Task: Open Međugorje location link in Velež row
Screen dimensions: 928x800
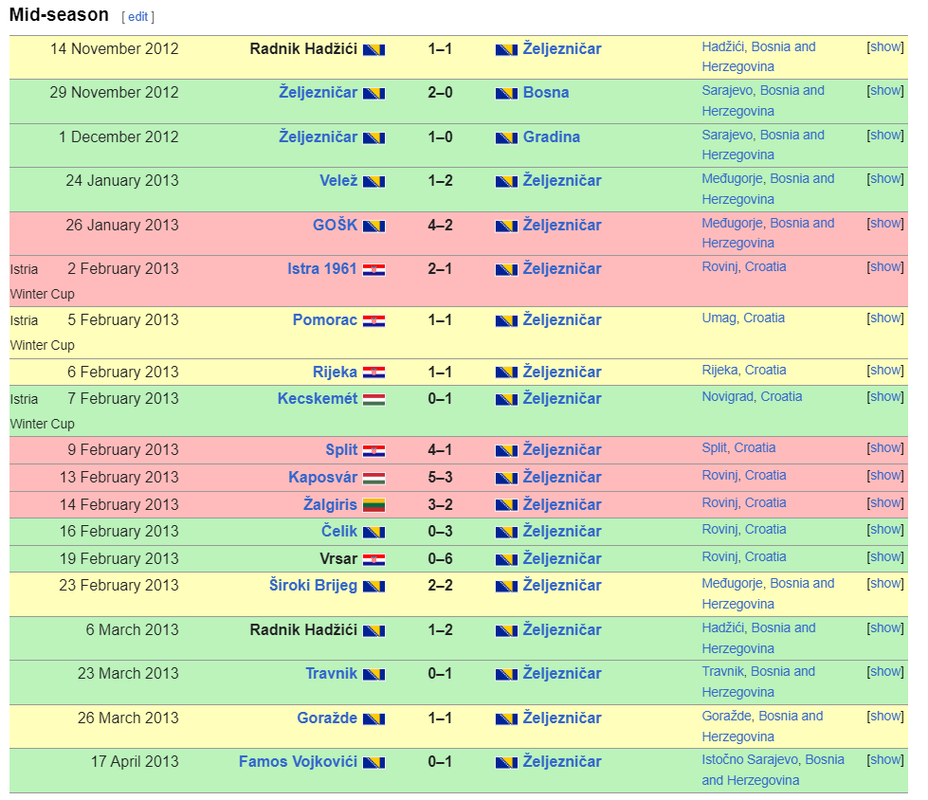Action: pyautogui.click(x=768, y=189)
